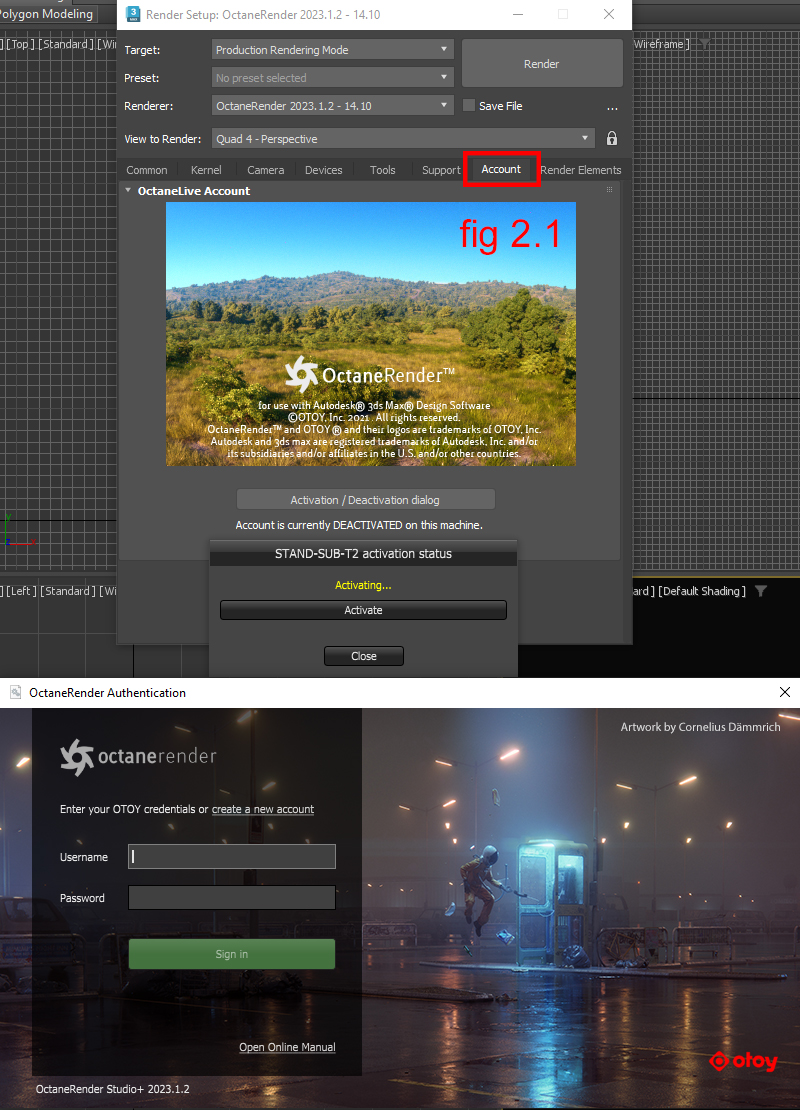Image resolution: width=800 pixels, height=1110 pixels.
Task: Click the [Left] viewport label
Action: point(21,591)
